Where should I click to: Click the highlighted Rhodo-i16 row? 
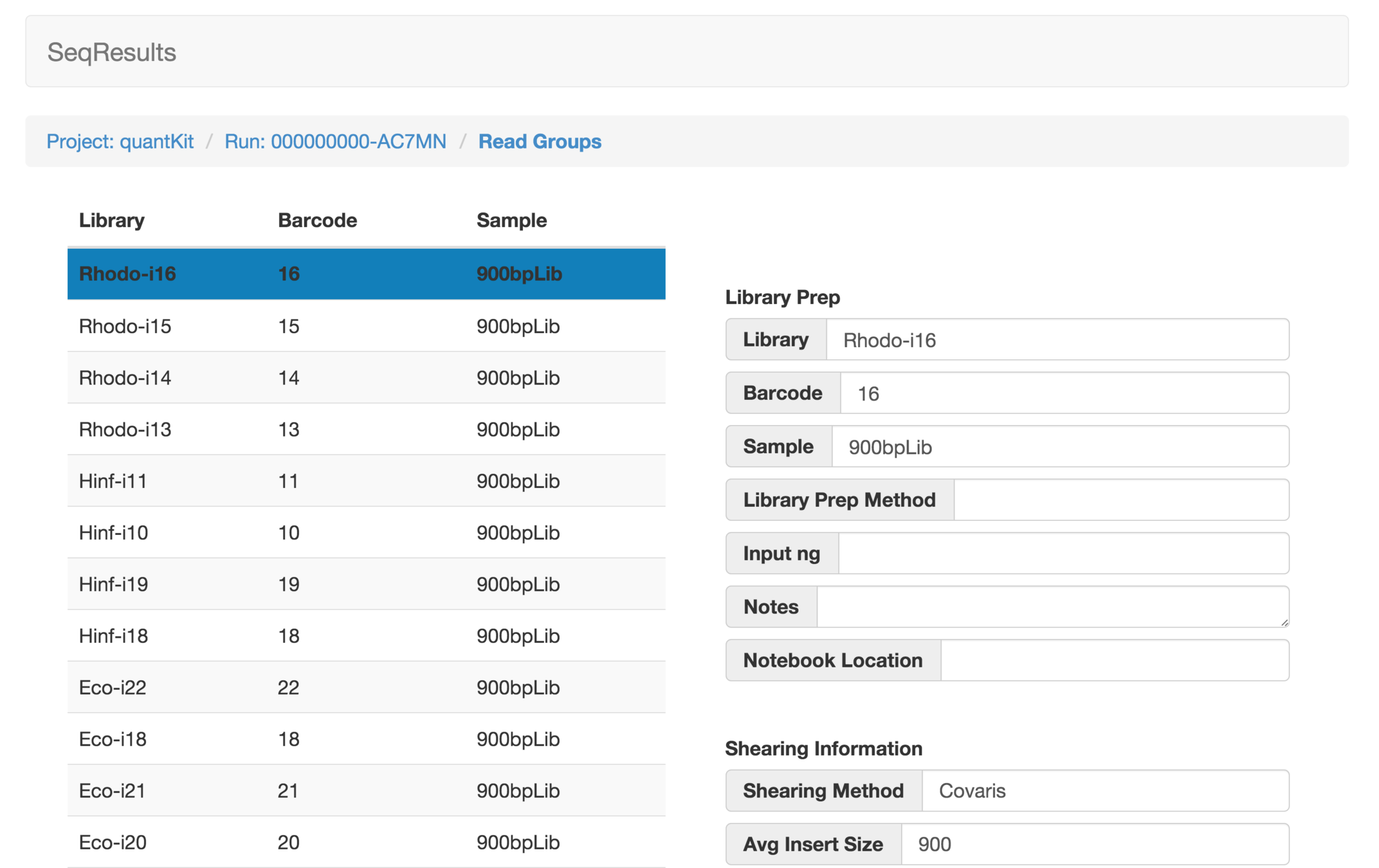click(365, 274)
